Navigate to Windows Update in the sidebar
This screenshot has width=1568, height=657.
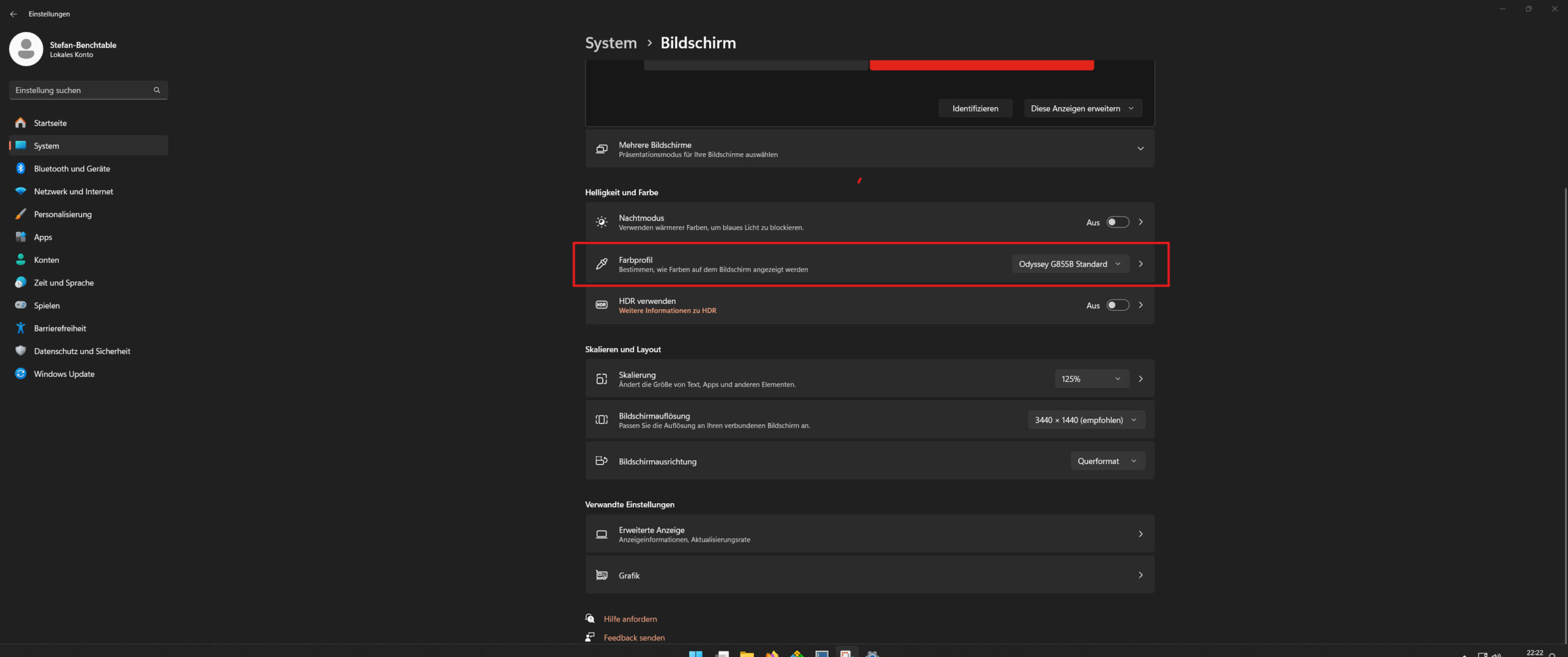pyautogui.click(x=64, y=373)
